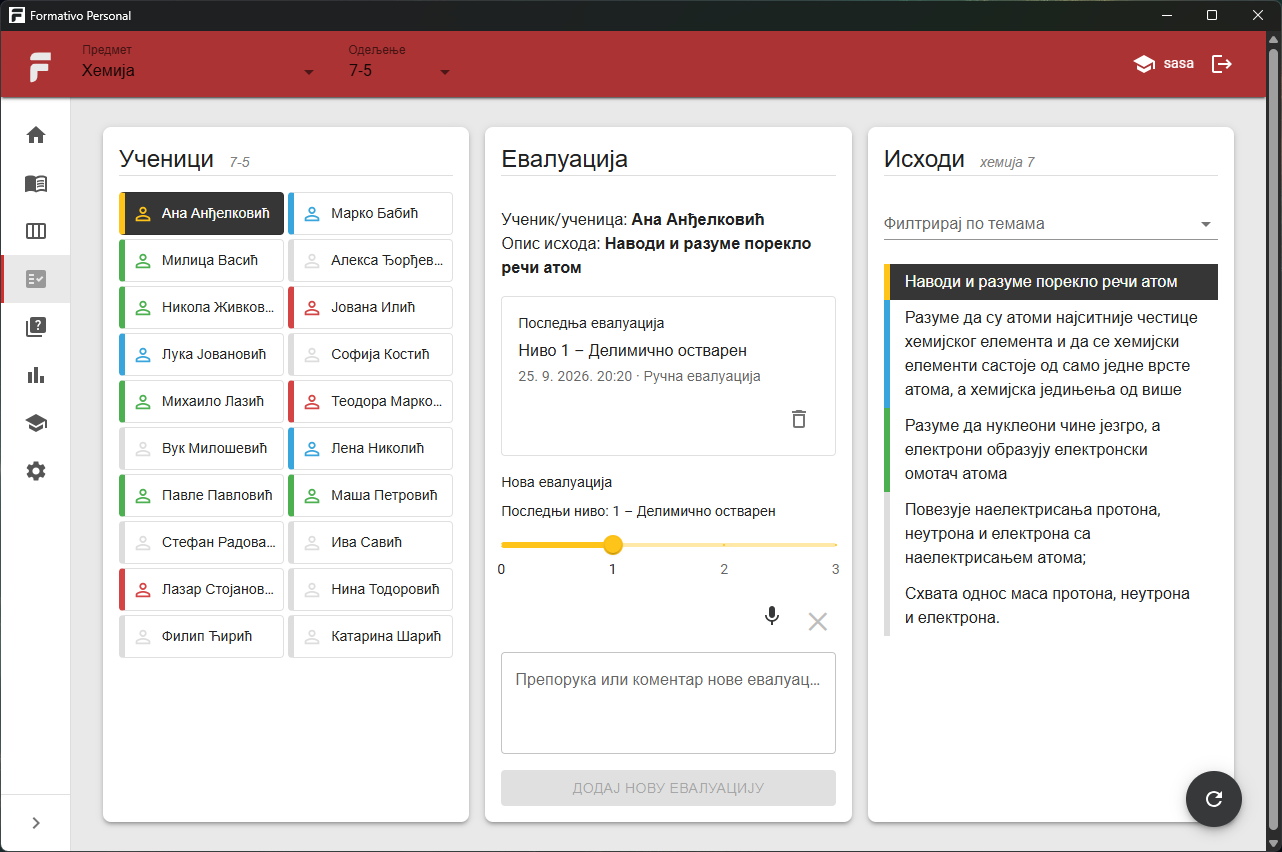Select student Маша Петровић
The height and width of the screenshot is (852, 1282).
(x=370, y=495)
